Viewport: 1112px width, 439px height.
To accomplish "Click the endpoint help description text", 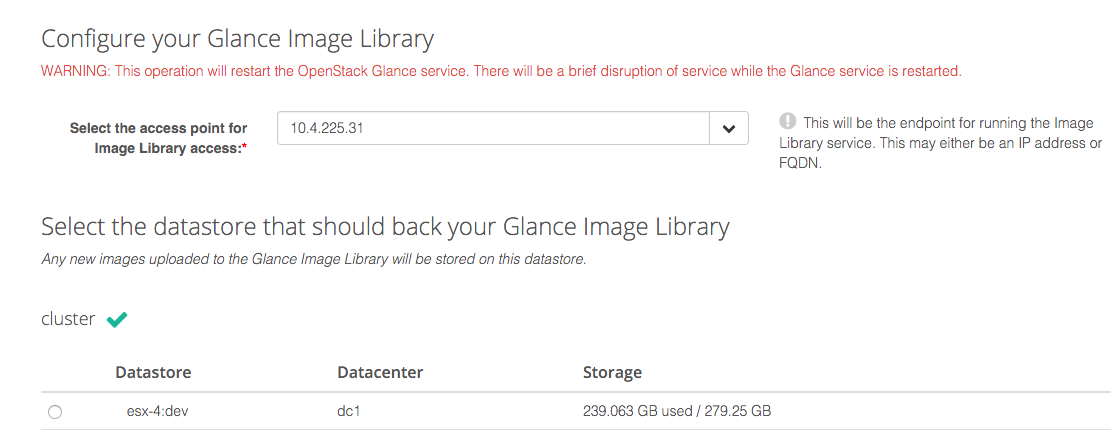I will (x=940, y=143).
